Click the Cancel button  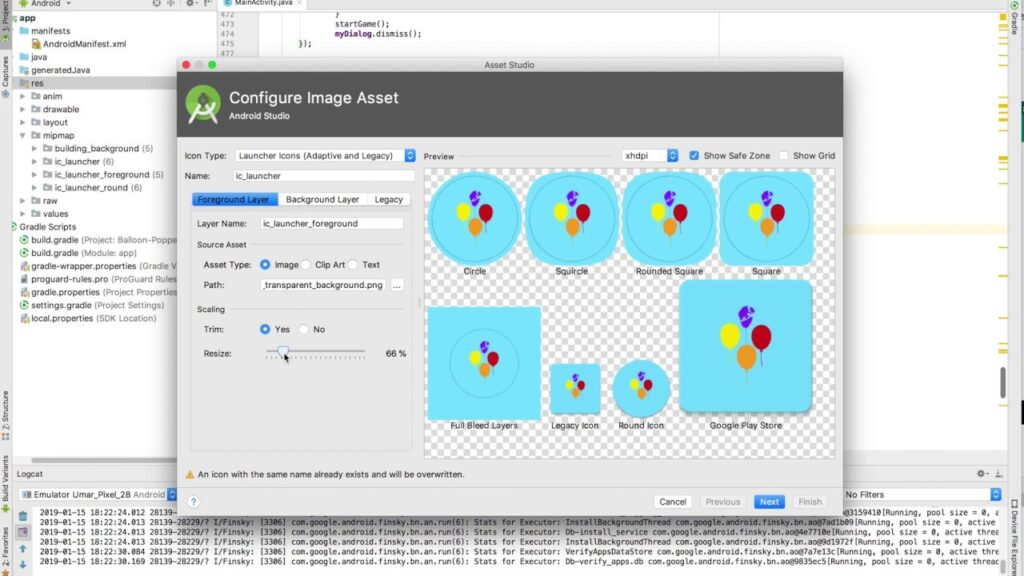[673, 502]
